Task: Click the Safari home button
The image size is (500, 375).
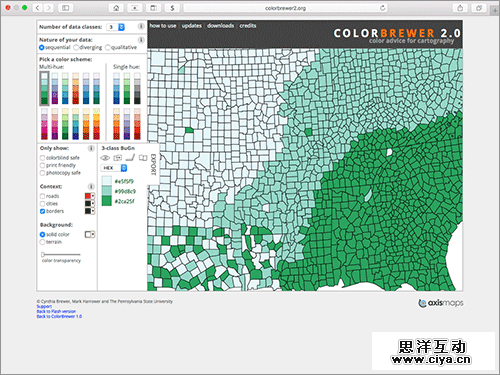Action: coord(116,8)
